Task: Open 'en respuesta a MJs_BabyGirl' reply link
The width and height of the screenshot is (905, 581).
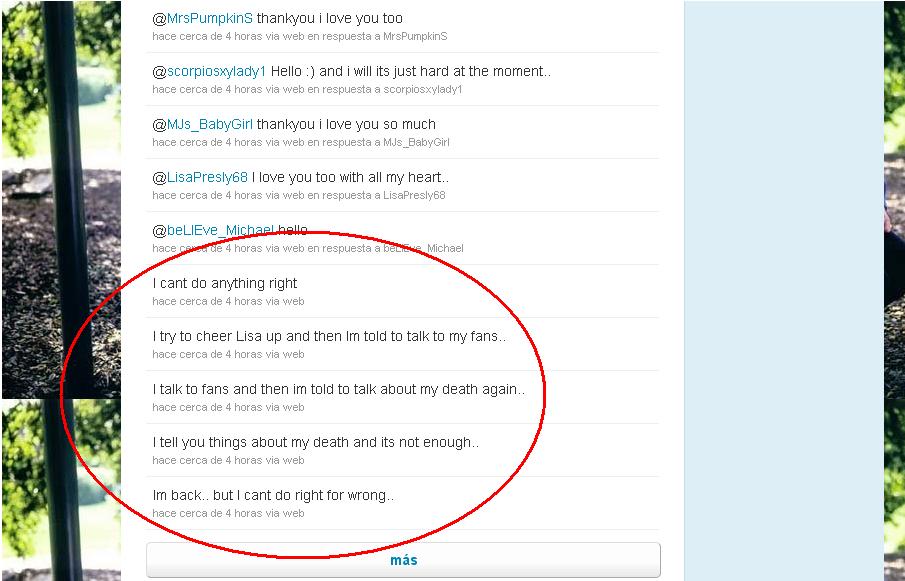Action: [x=378, y=143]
